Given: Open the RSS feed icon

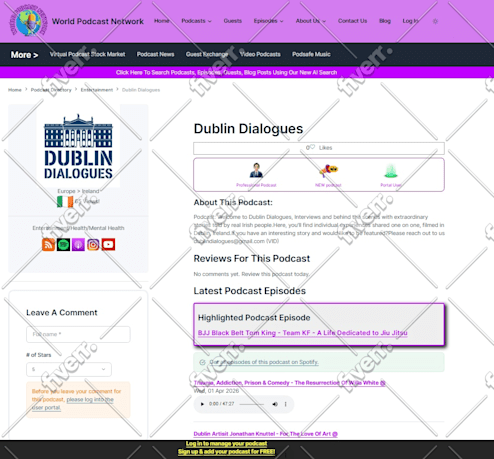Looking at the screenshot, I should tap(48, 244).
